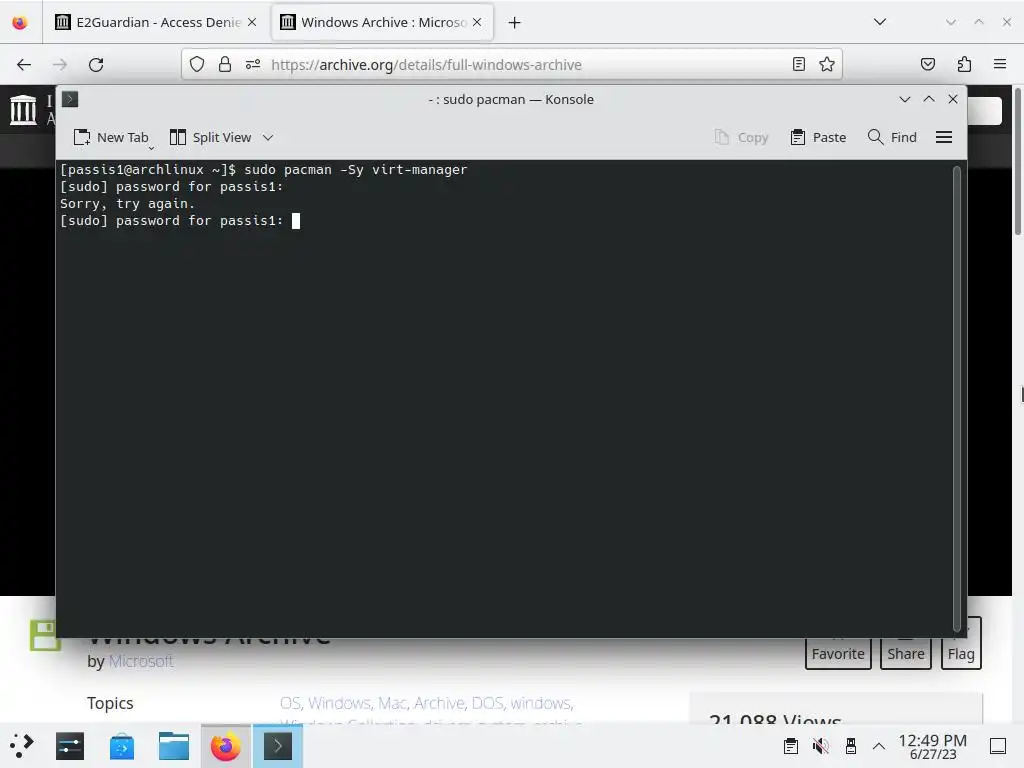Screen dimensions: 1024x768
Task: Open new tab in Konsole
Action: [110, 138]
